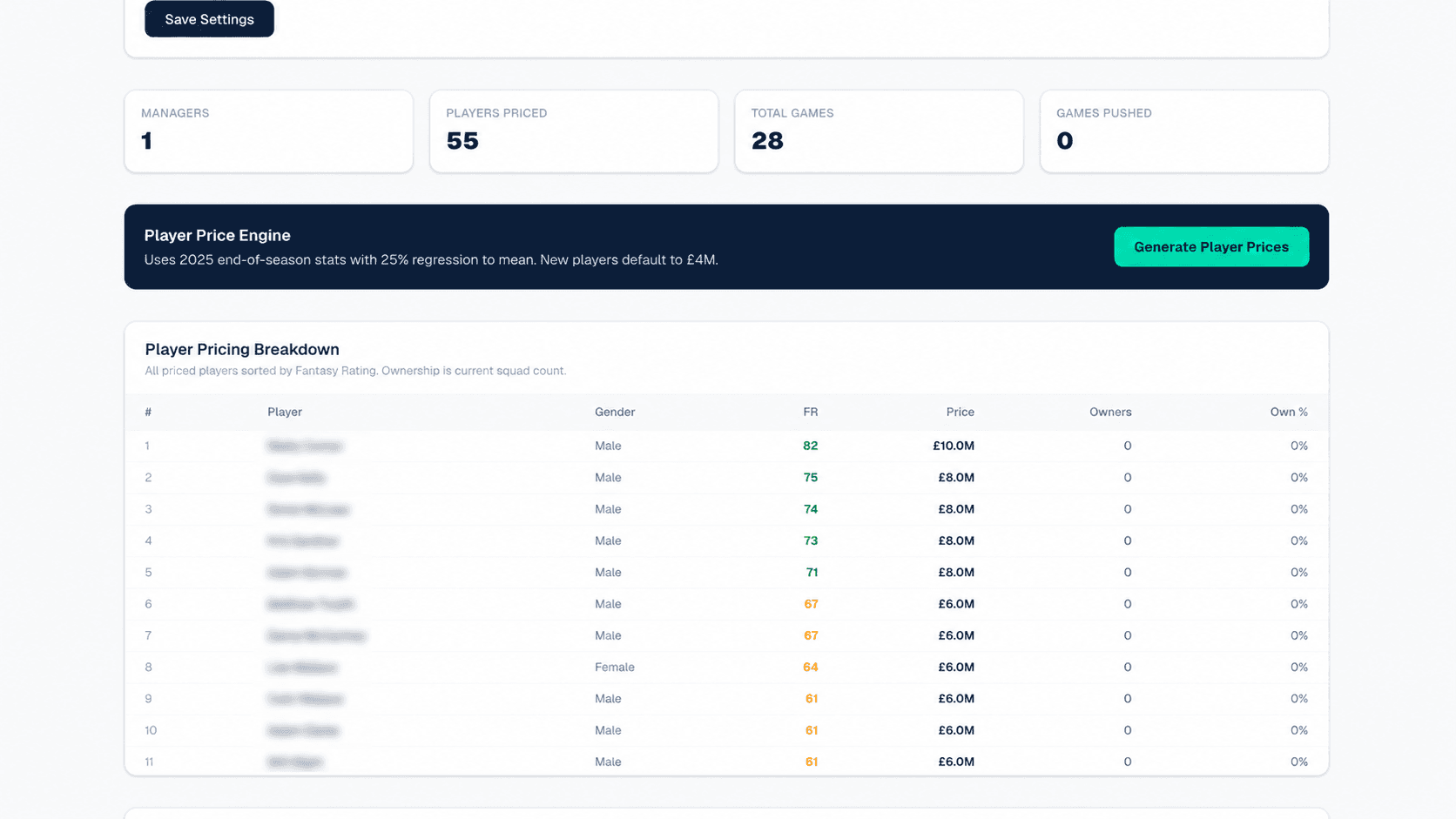Click the Price column header

(960, 413)
